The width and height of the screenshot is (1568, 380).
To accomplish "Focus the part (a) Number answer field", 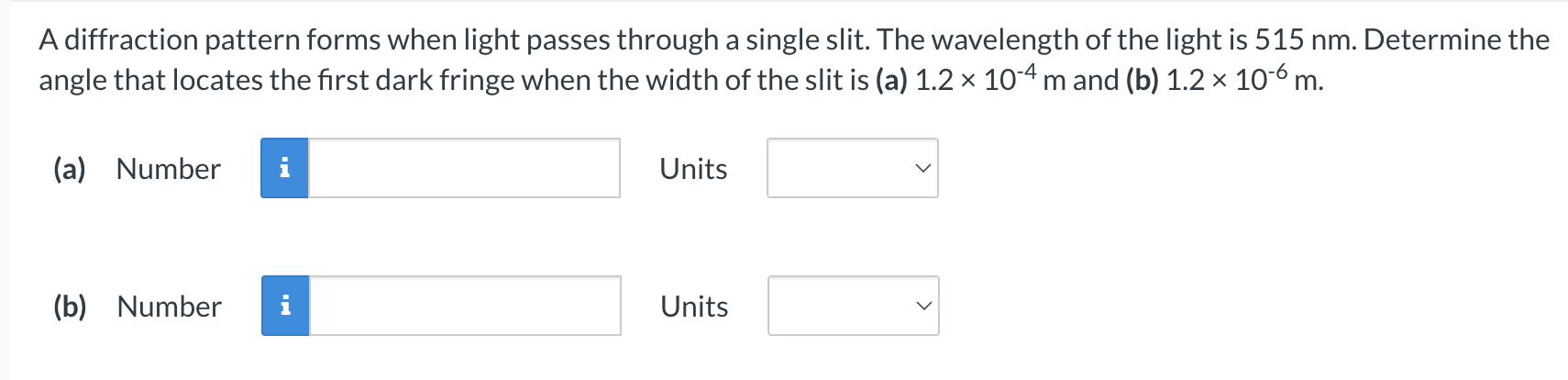I will click(x=464, y=168).
